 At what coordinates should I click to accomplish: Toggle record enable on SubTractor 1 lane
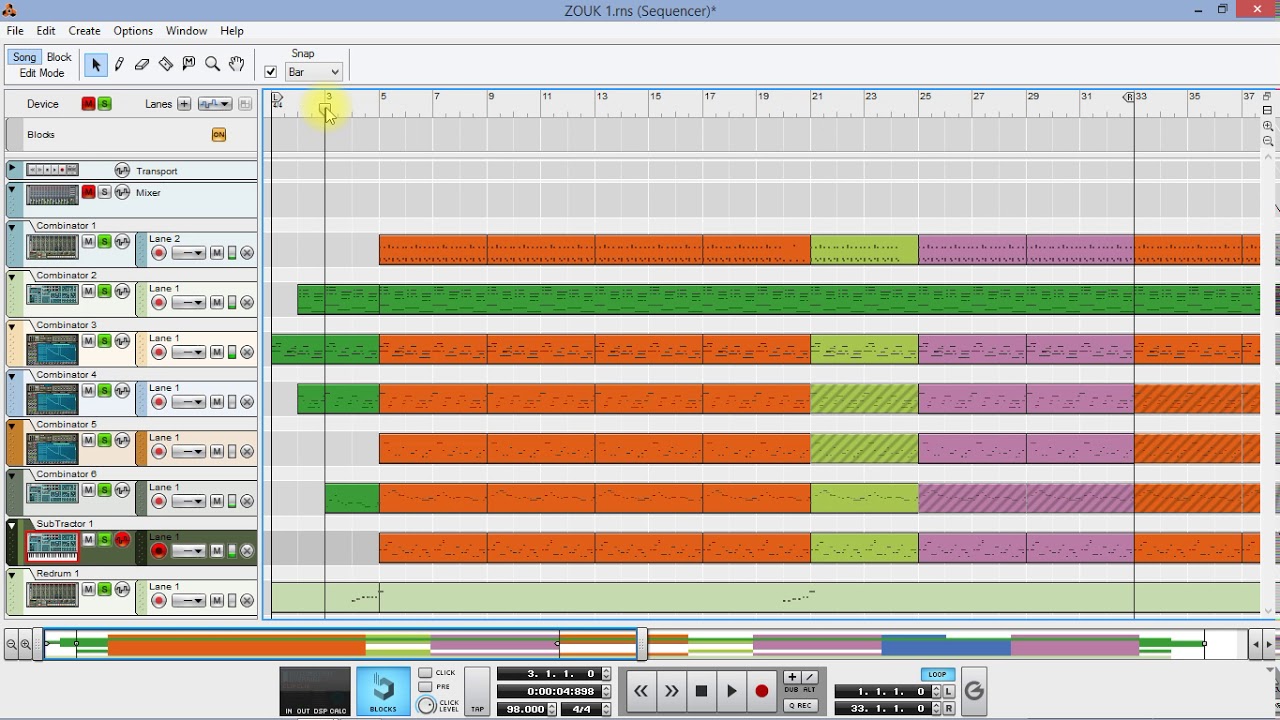point(159,551)
